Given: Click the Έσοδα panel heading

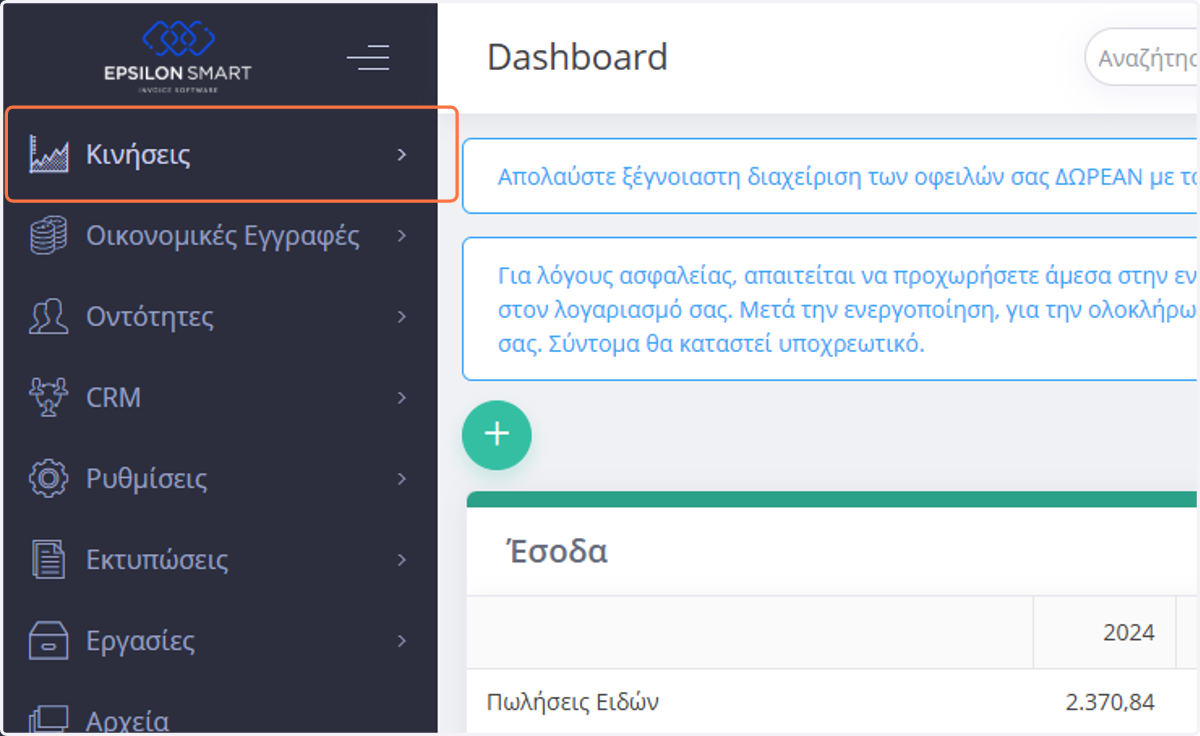Looking at the screenshot, I should point(558,551).
